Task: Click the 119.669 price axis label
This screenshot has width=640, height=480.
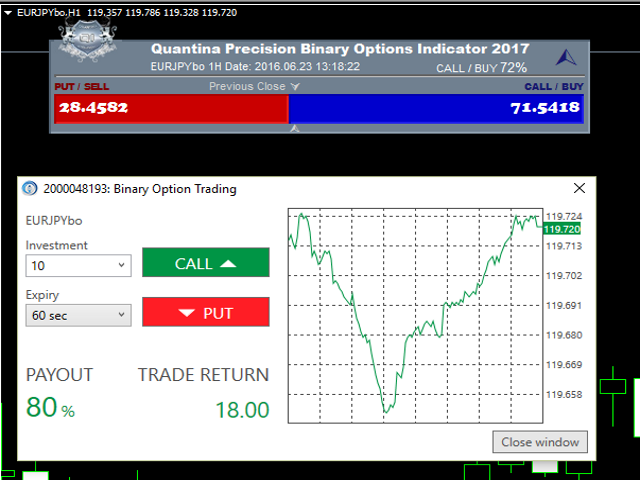Action: 564,365
